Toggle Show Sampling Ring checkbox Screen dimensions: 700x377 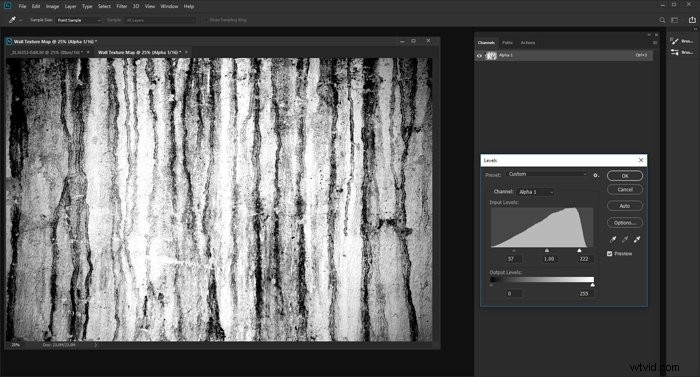pyautogui.click(x=206, y=20)
